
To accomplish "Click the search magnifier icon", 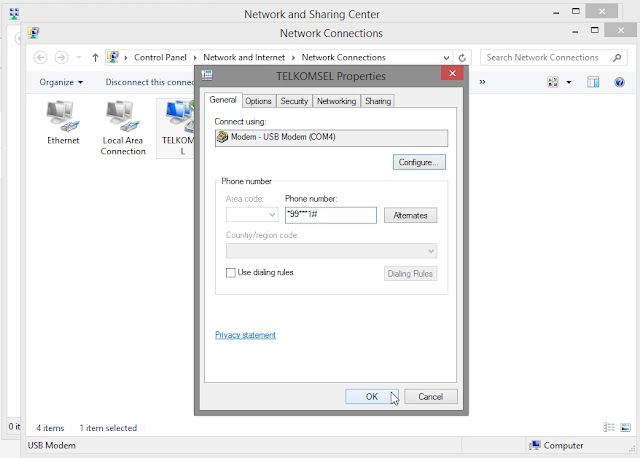I will [x=617, y=58].
